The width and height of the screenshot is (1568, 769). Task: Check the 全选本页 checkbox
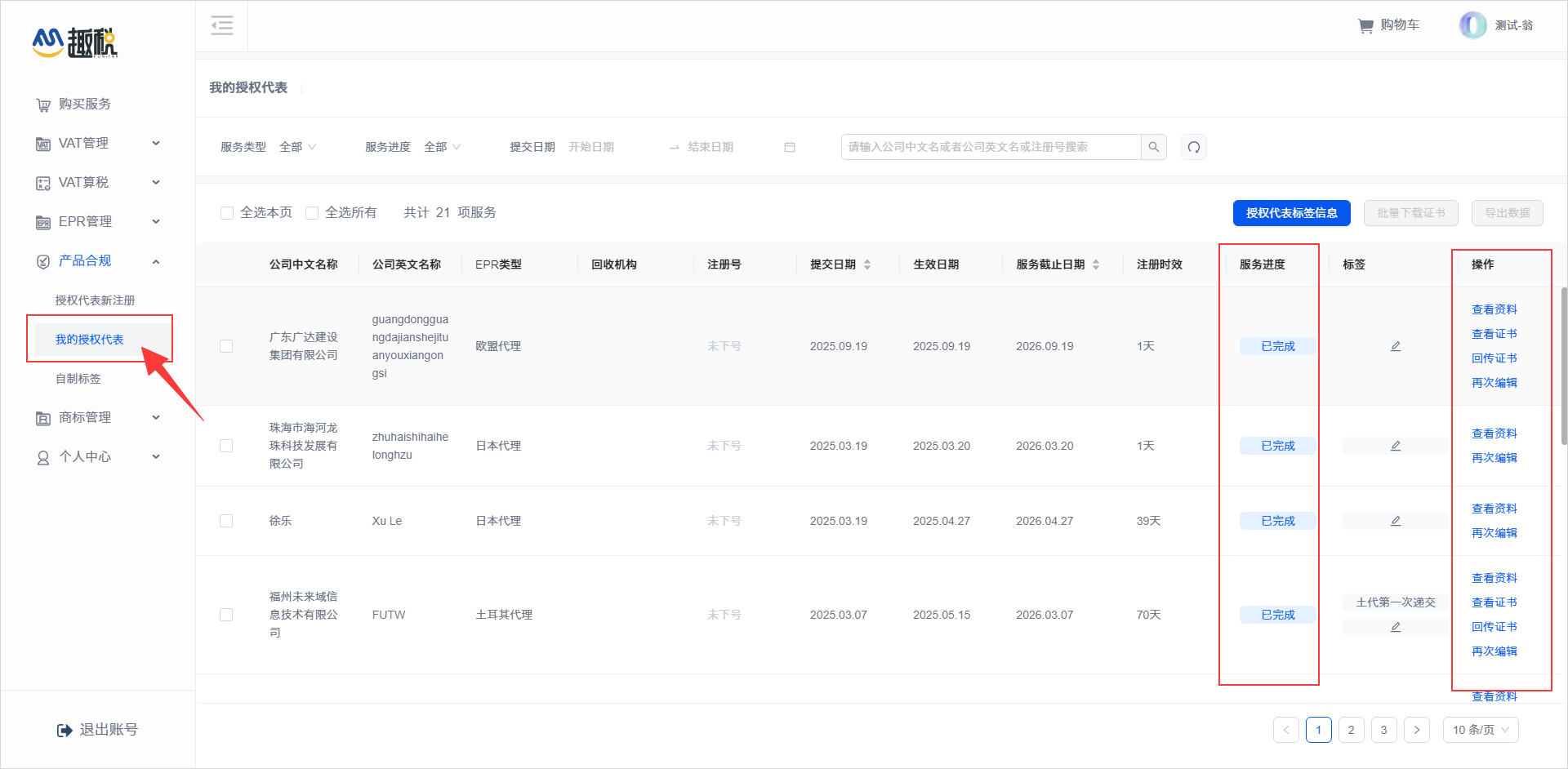click(x=227, y=213)
